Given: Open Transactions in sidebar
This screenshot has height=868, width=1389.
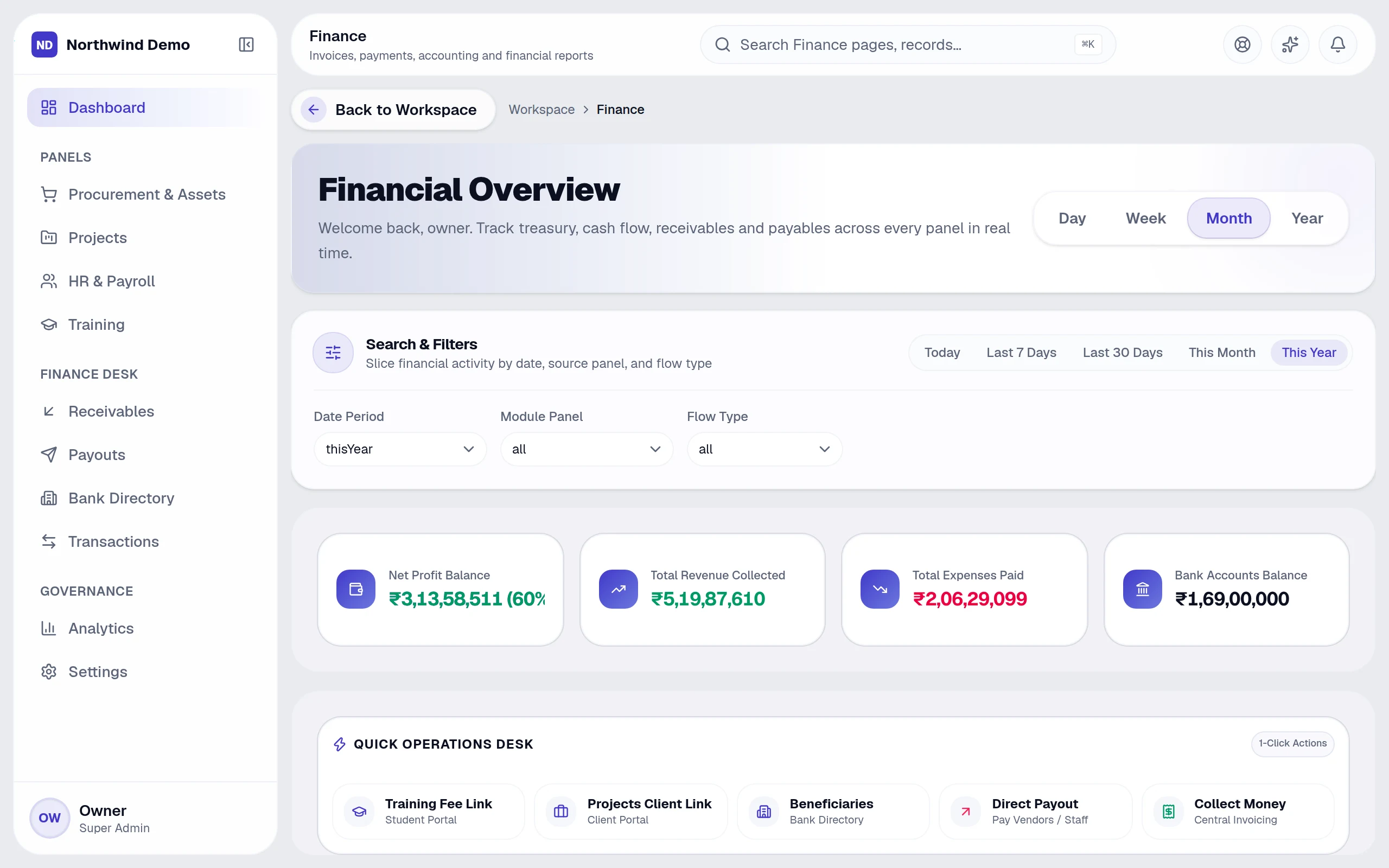Looking at the screenshot, I should (146, 541).
